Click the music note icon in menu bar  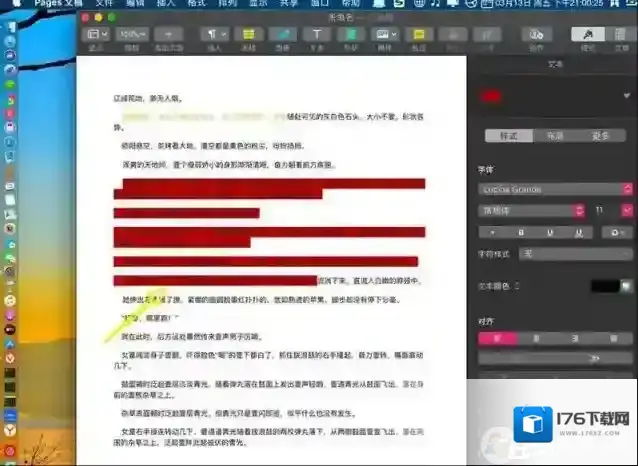click(x=435, y=4)
